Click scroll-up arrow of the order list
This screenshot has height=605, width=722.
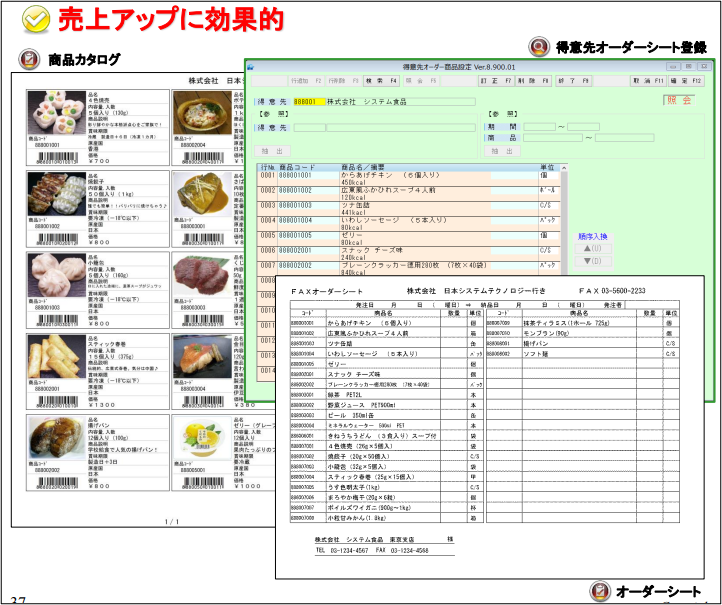[564, 168]
